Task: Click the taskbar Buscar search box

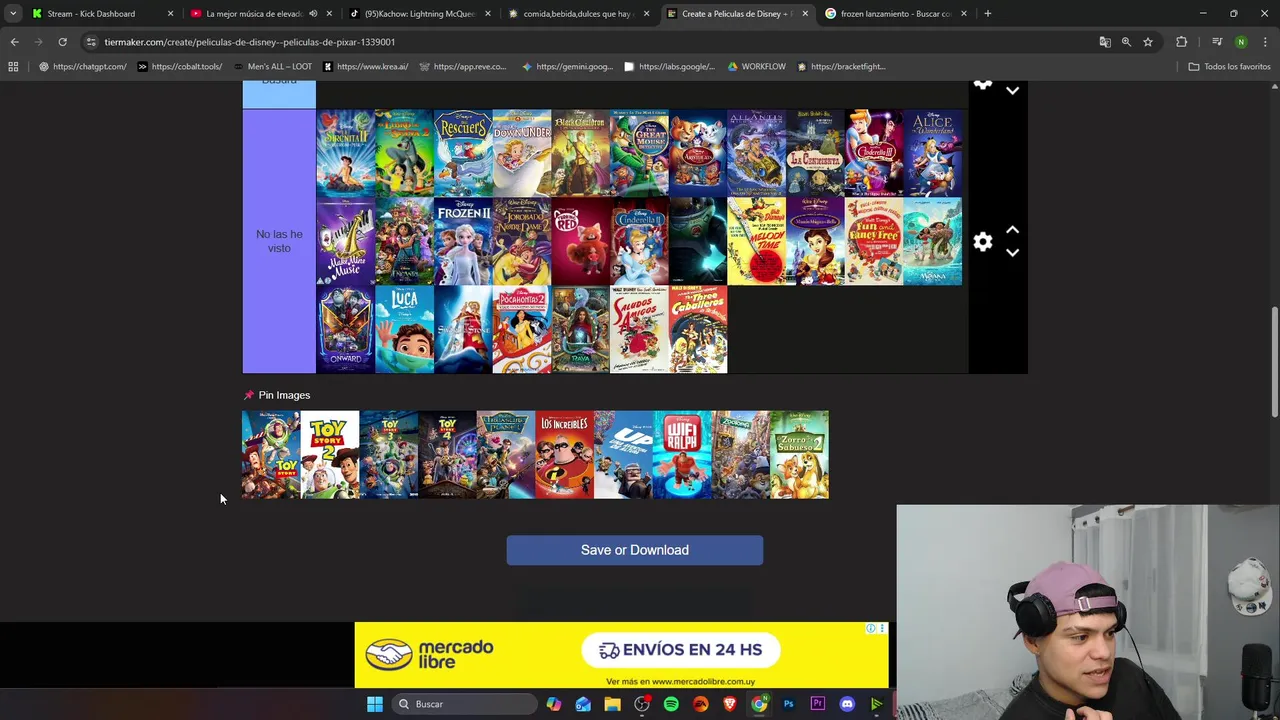Action: tap(465, 704)
